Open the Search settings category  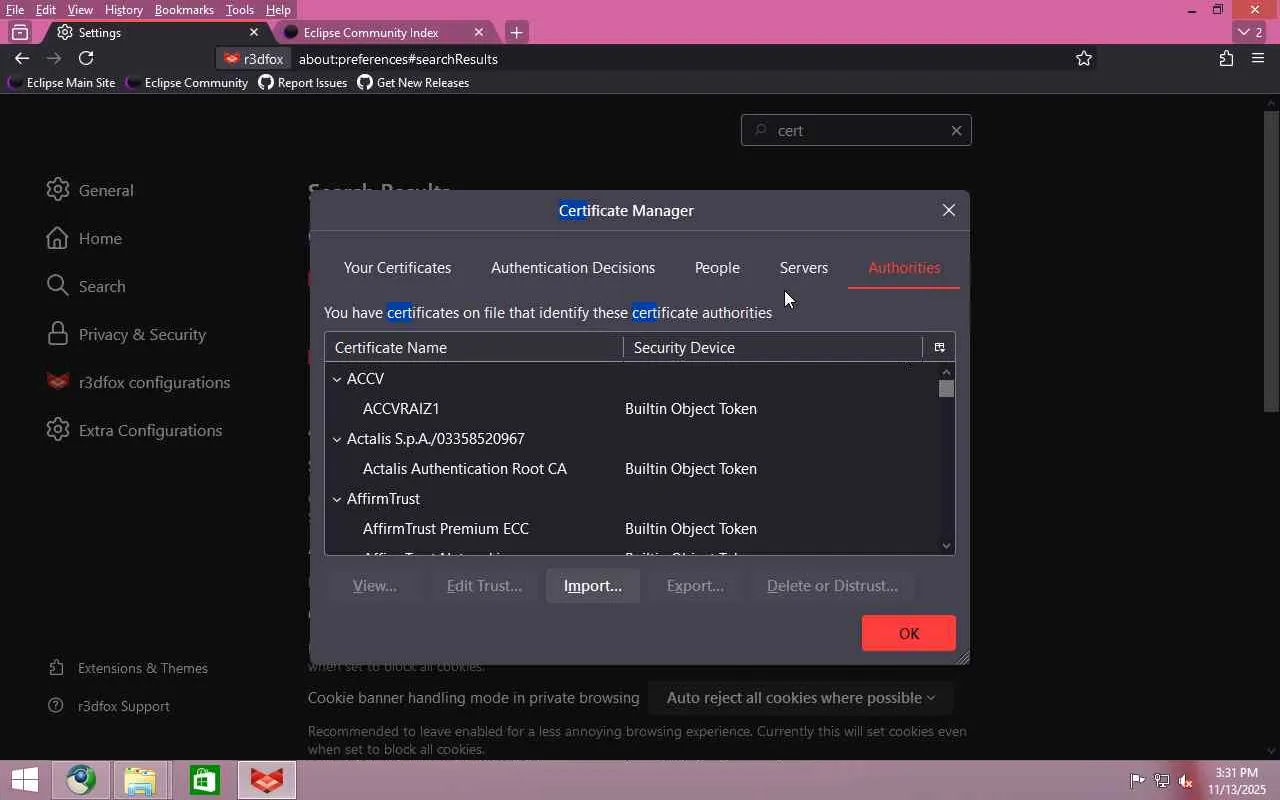[86, 286]
